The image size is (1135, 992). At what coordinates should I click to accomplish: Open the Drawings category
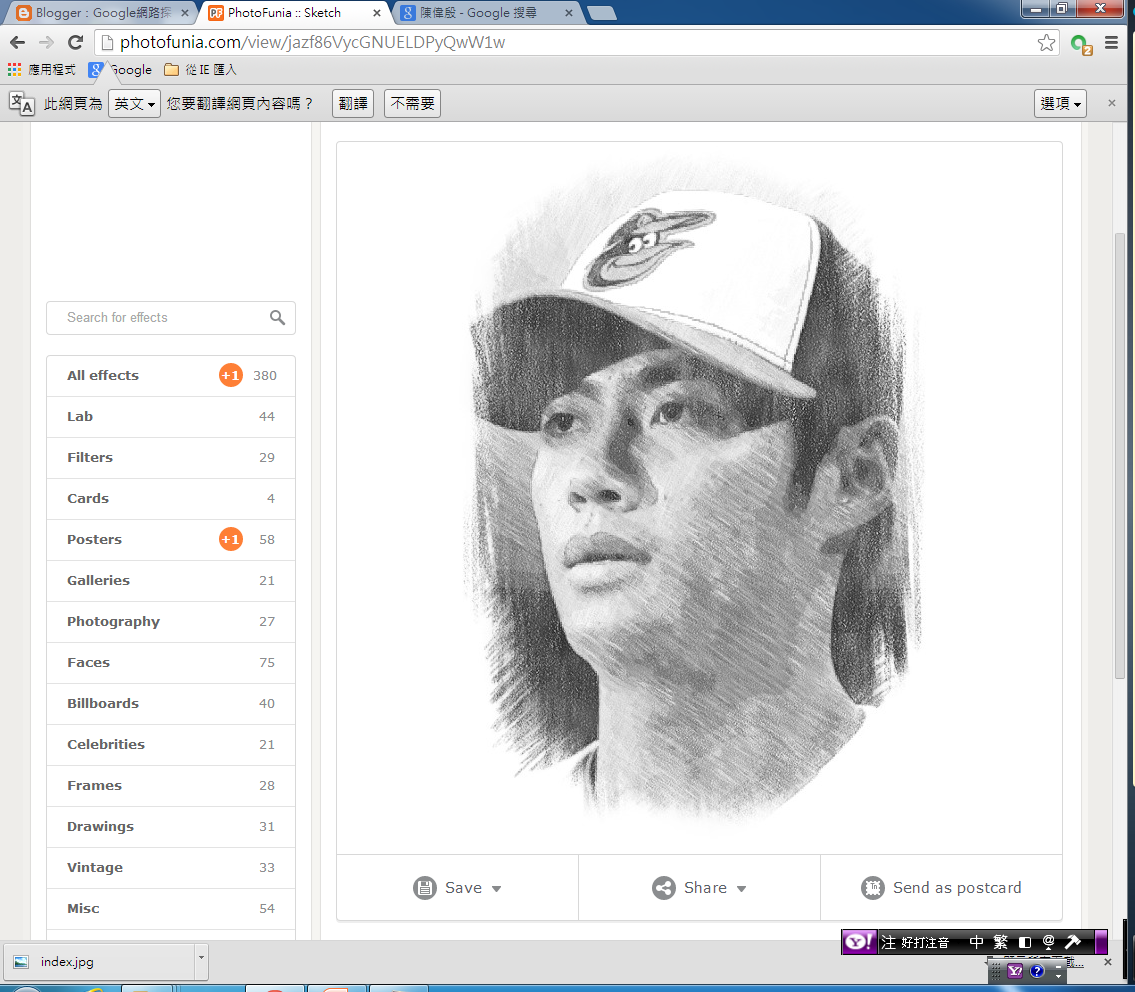(171, 827)
